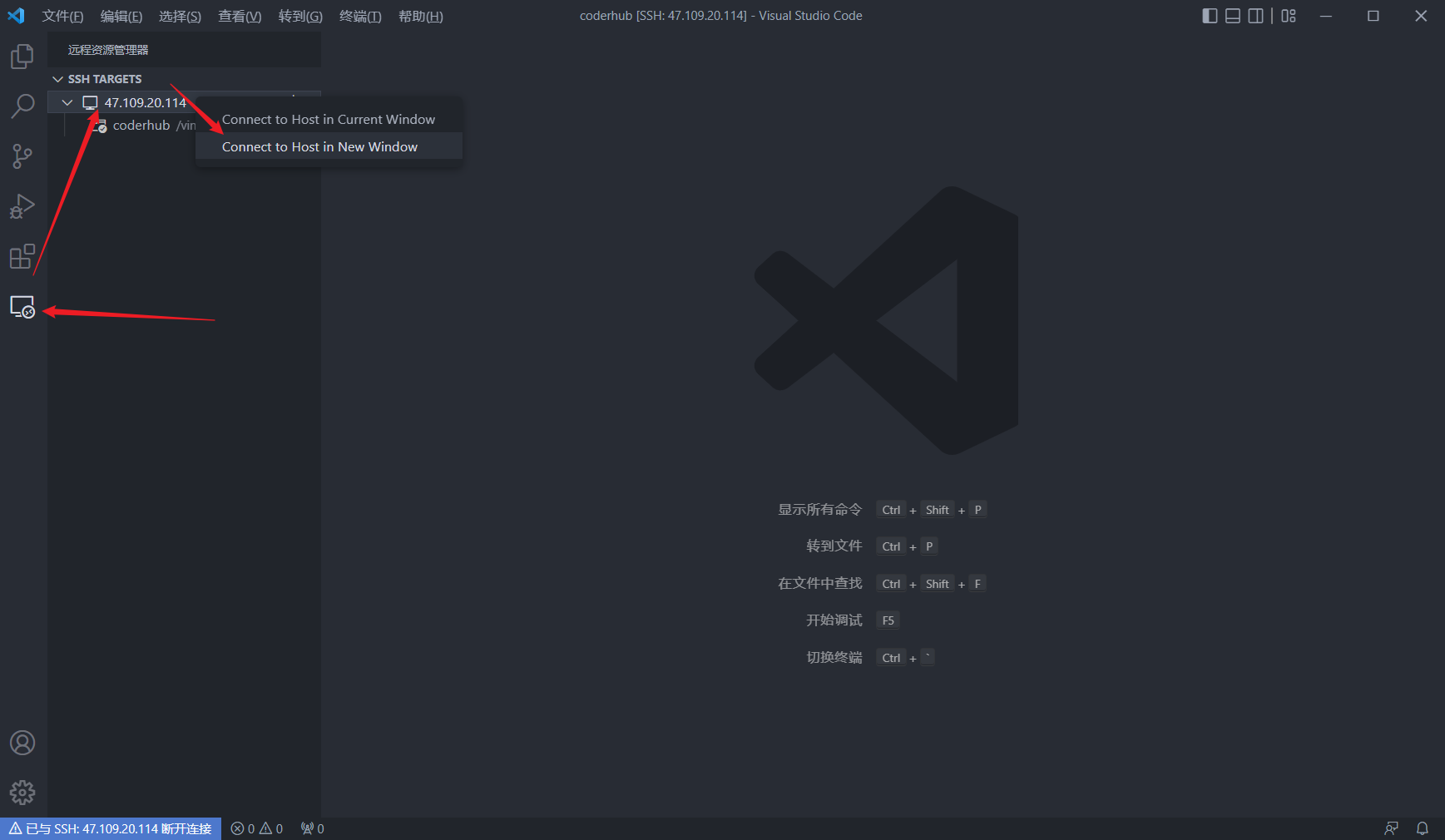
Task: Open the 查看(V) menu
Action: (240, 16)
